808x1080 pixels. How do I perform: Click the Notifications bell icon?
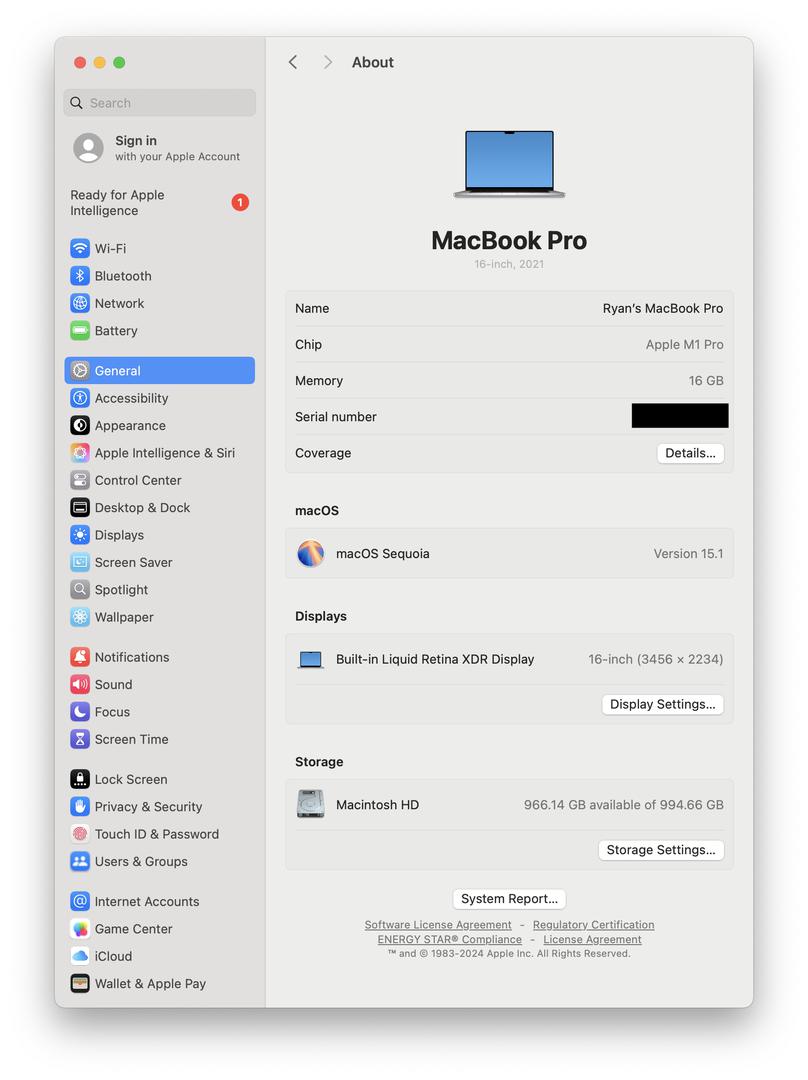coord(80,657)
